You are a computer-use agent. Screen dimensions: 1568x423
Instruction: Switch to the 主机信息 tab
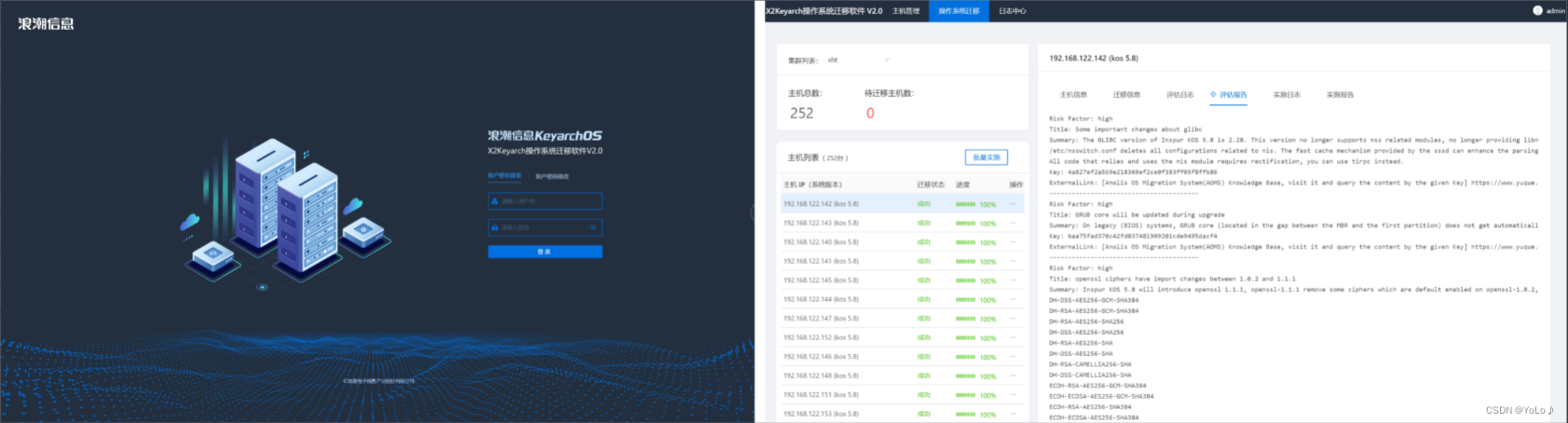[1073, 95]
